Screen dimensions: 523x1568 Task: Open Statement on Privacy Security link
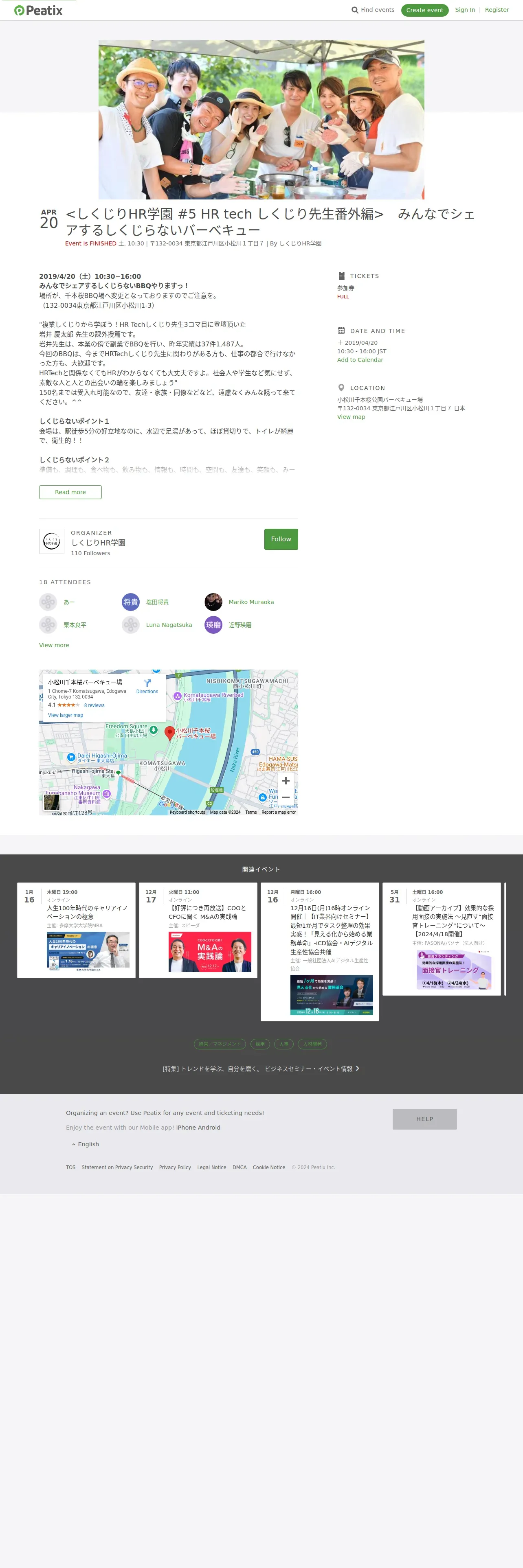coord(117,1167)
